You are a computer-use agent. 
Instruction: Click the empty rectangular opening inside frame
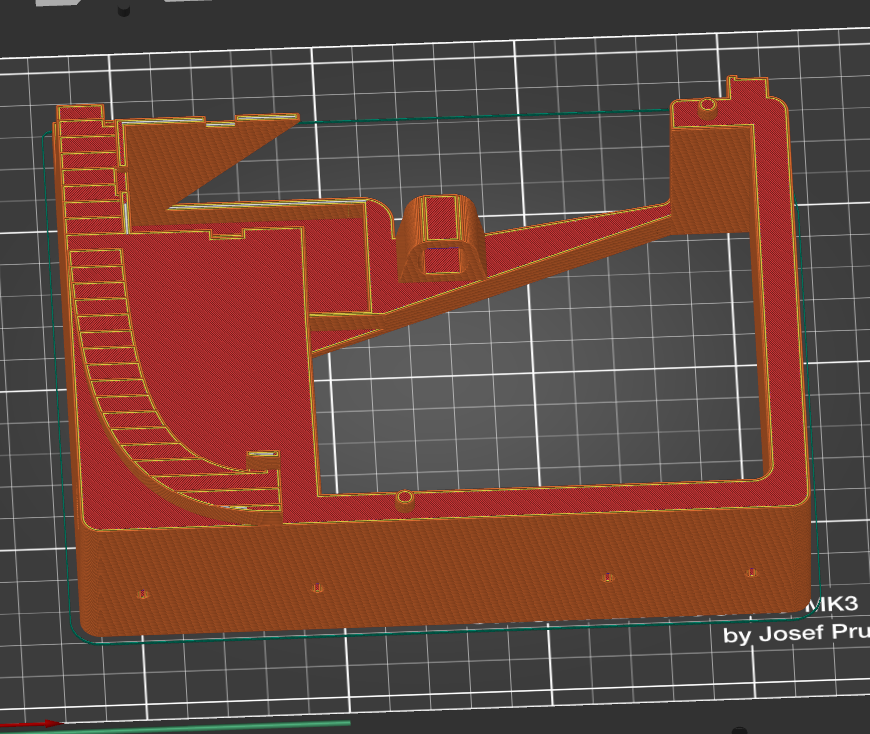click(x=540, y=390)
